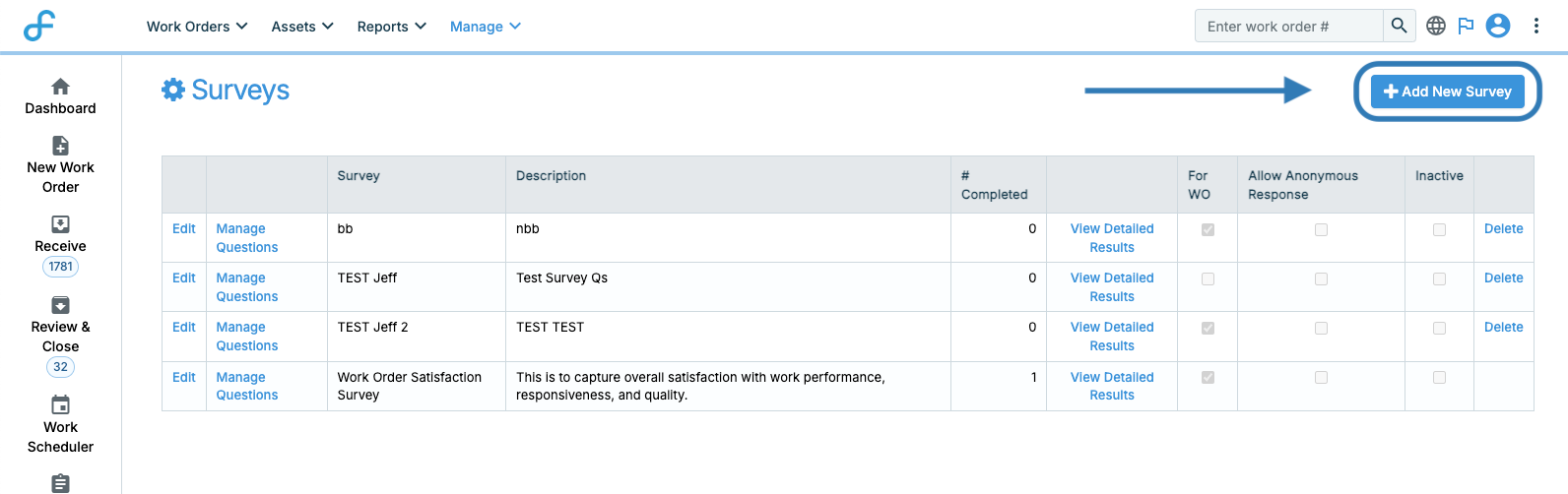Open the language globe icon
1568x494 pixels.
(x=1436, y=26)
